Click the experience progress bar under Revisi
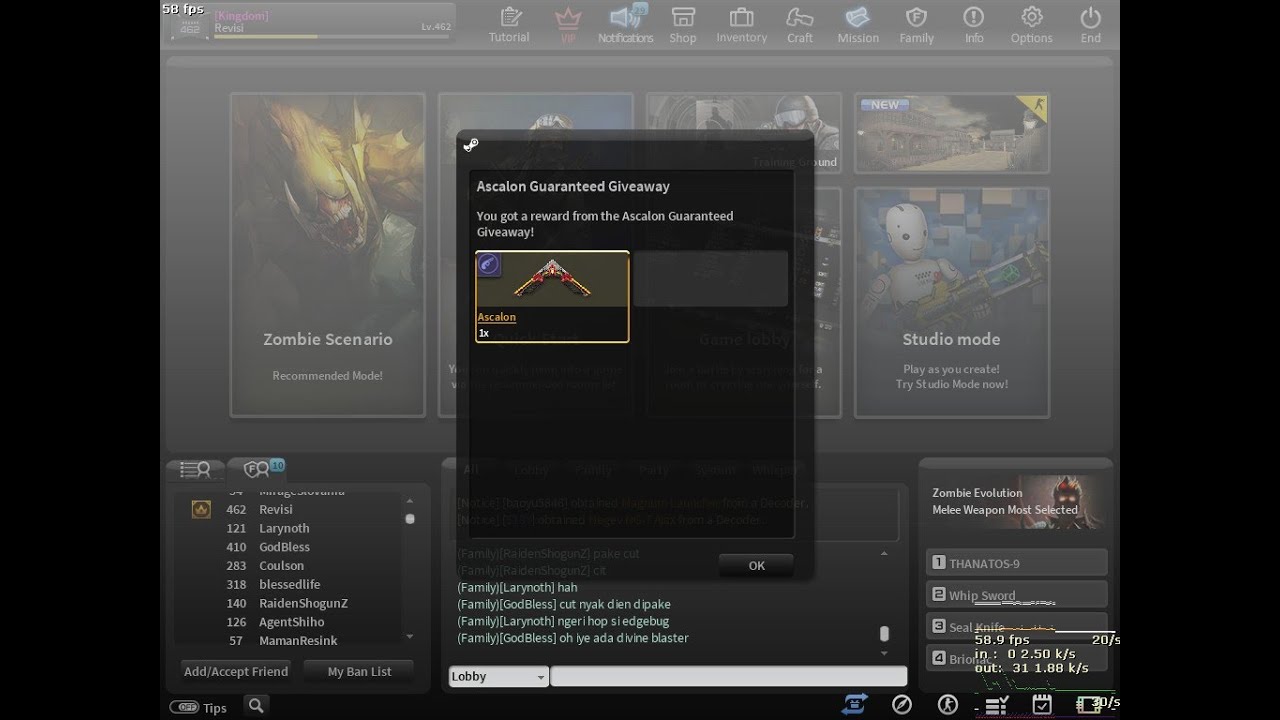The image size is (1280, 720). [x=332, y=37]
